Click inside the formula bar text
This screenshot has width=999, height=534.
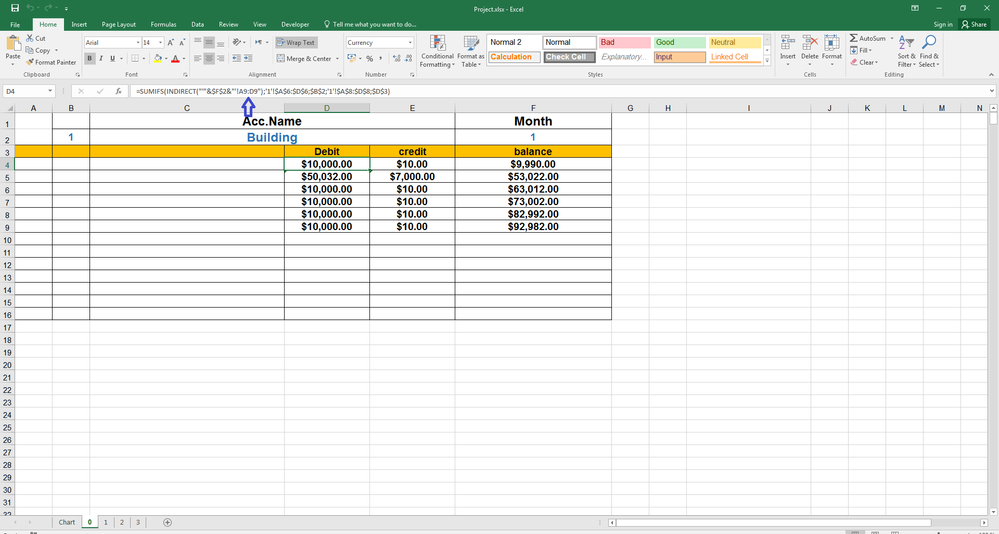[262, 91]
